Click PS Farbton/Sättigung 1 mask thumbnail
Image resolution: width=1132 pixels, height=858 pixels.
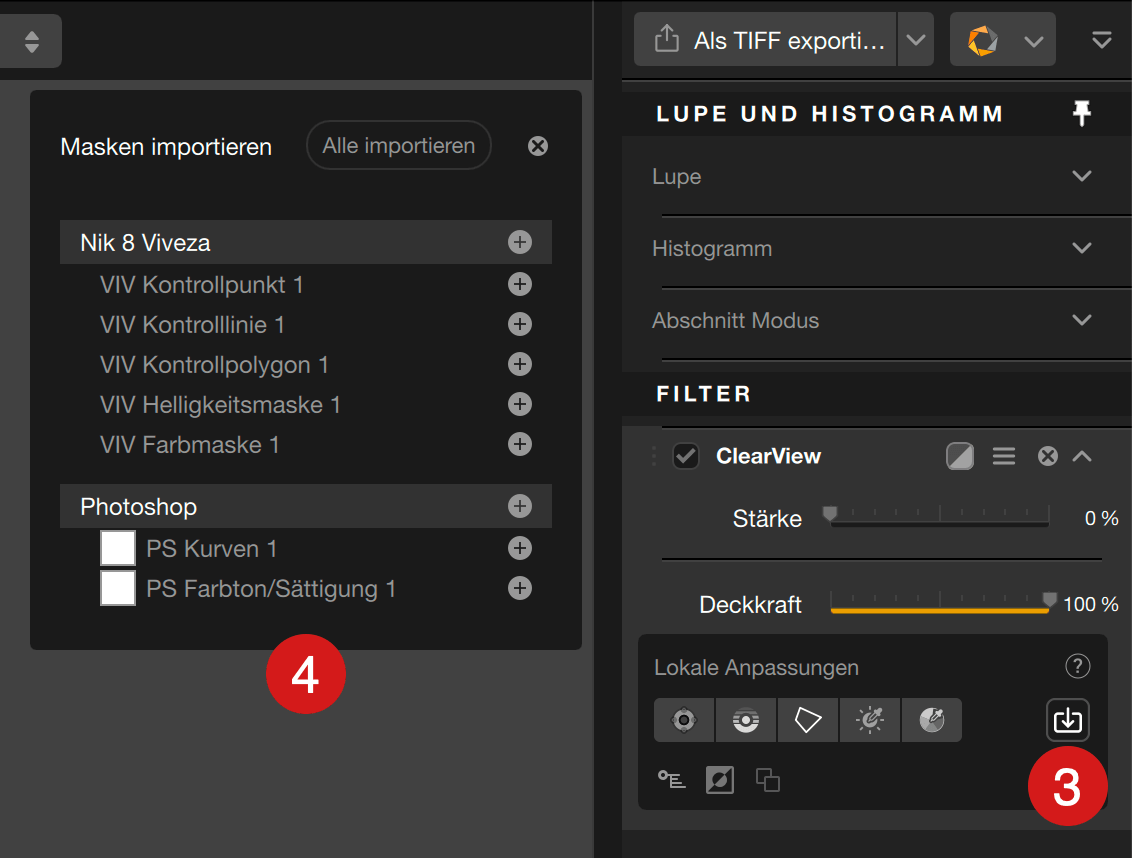pos(118,587)
